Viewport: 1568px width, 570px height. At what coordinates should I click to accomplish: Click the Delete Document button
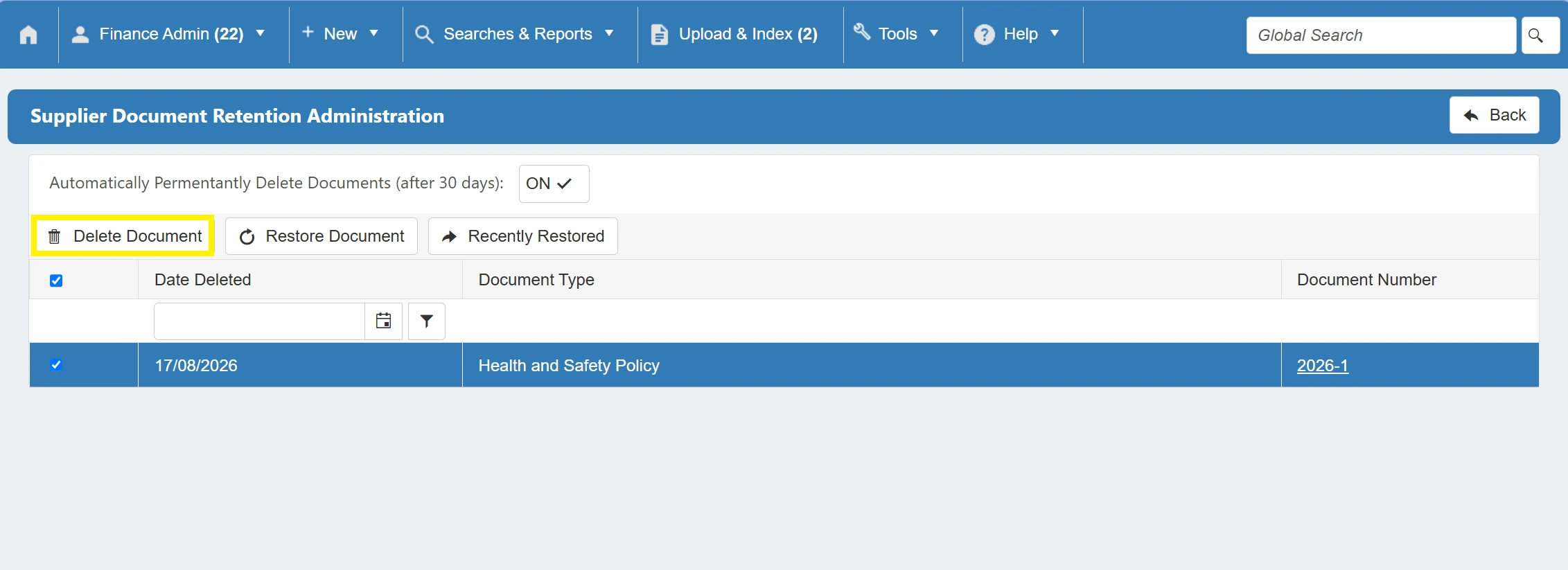pyautogui.click(x=123, y=236)
